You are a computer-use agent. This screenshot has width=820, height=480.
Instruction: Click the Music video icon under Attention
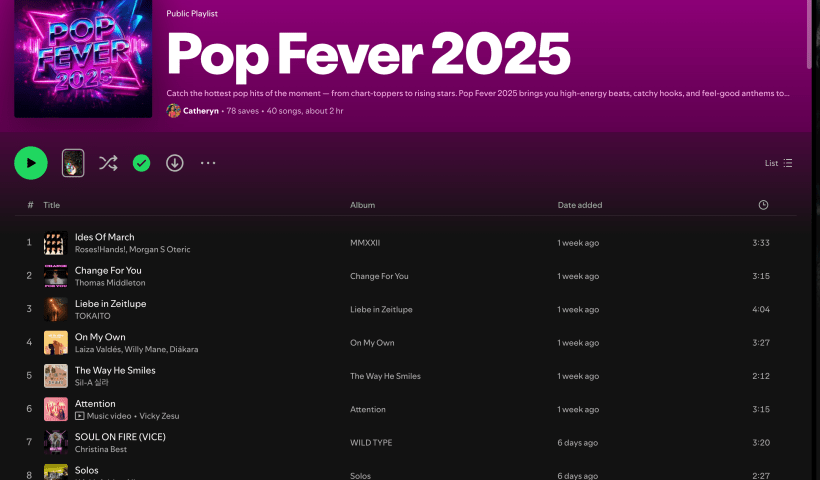80,416
